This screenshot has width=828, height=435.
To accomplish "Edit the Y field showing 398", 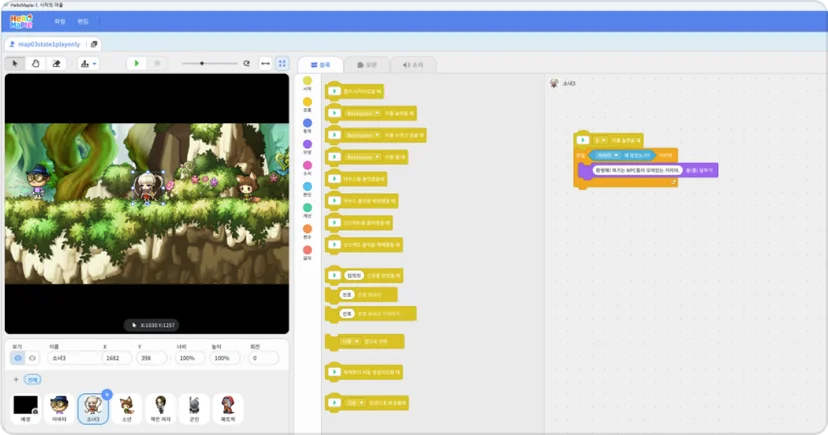I will pos(152,358).
